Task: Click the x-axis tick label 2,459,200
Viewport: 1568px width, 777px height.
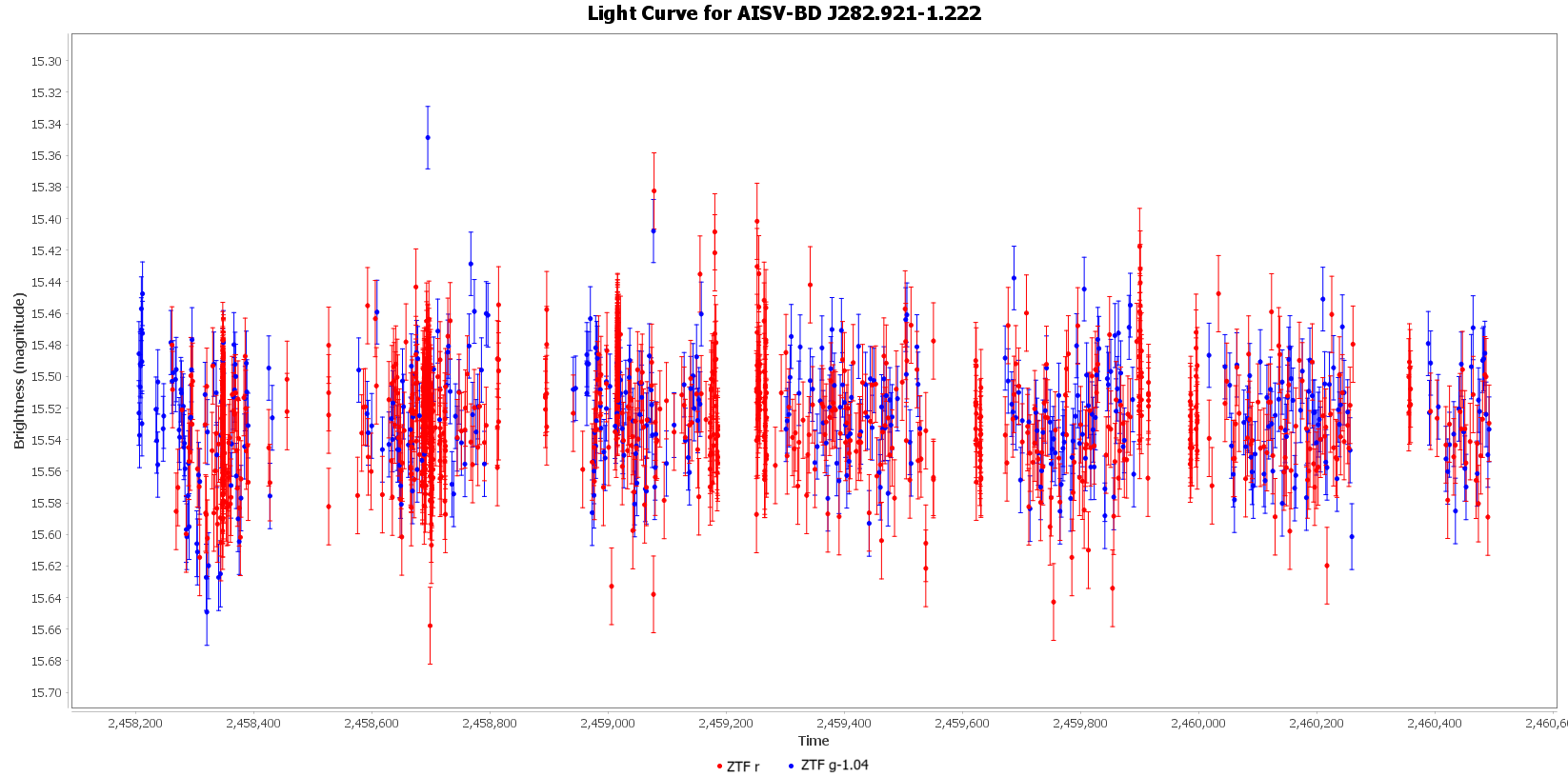Action: point(726,724)
